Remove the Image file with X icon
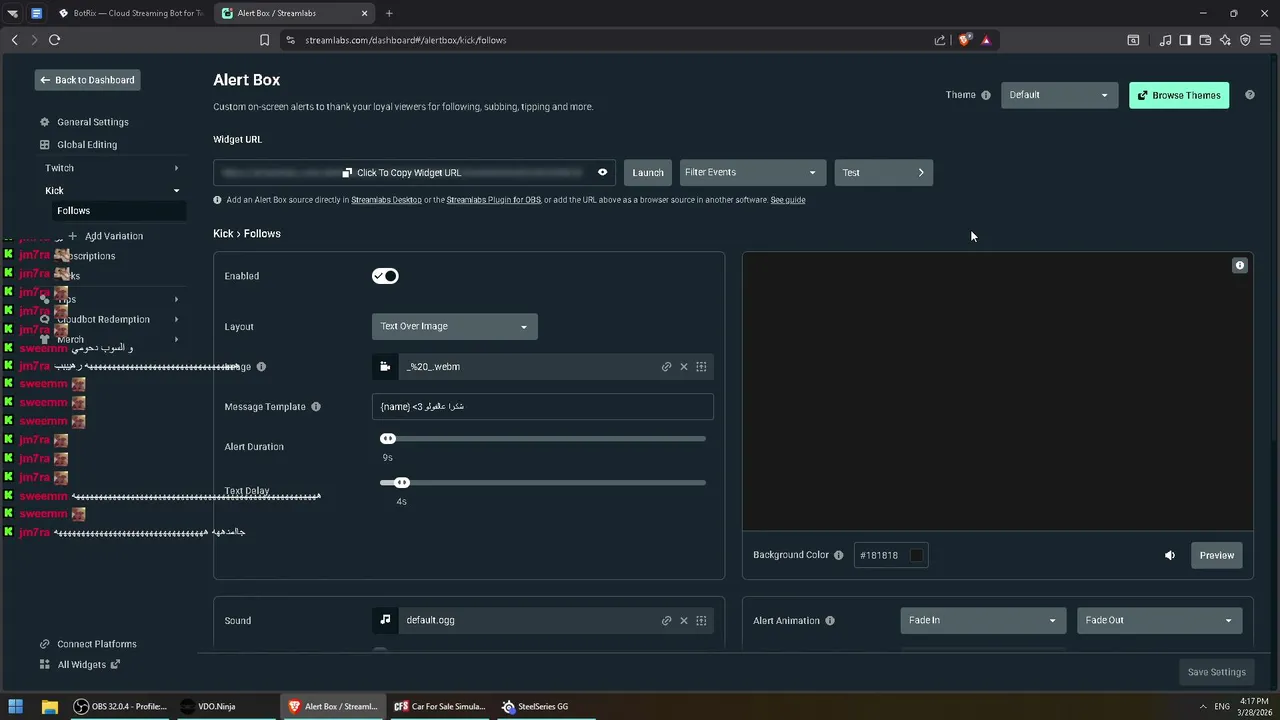The image size is (1280, 720). 684,367
